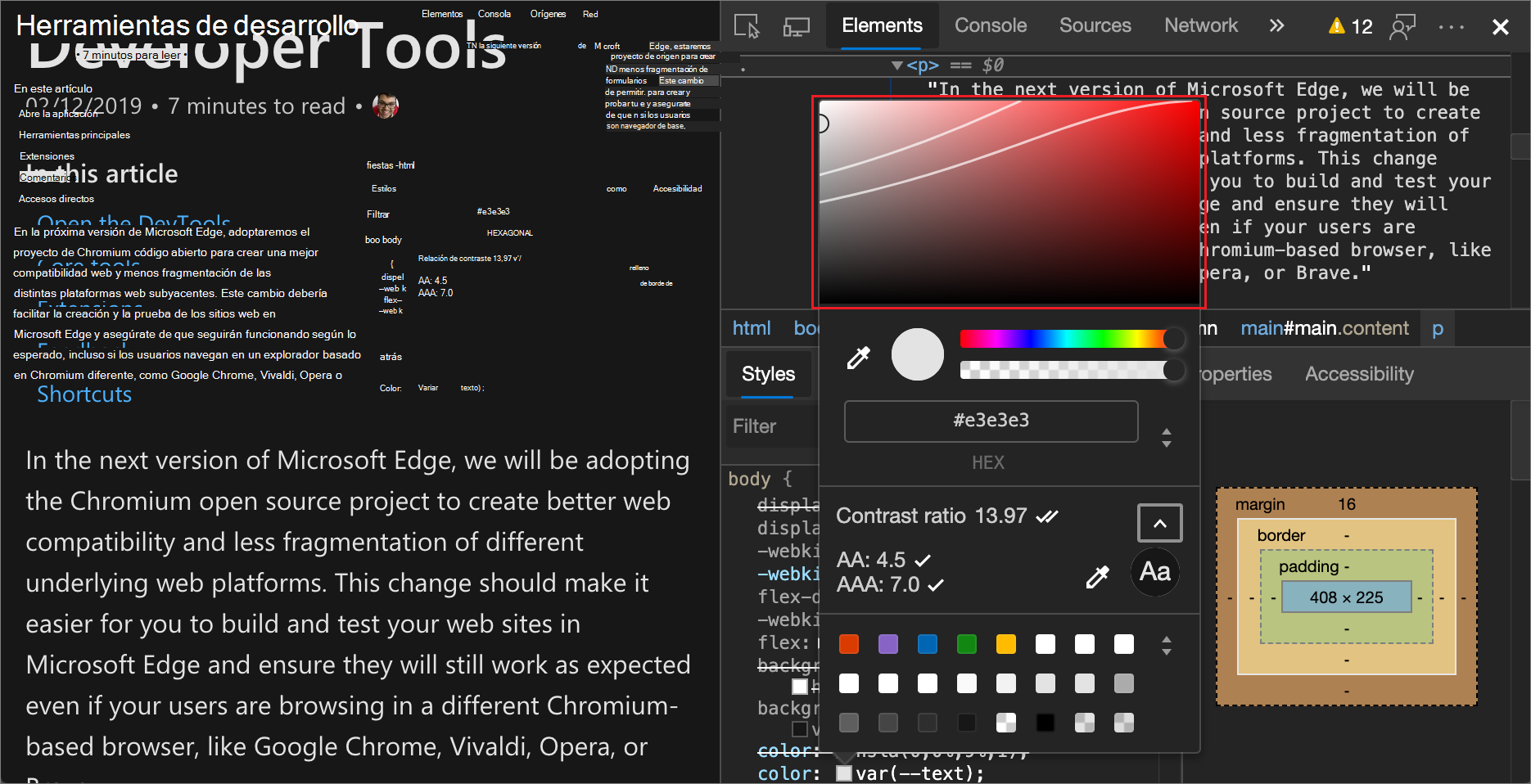The image size is (1531, 784).
Task: Activate the color picker eyedropper beside preview circle
Action: (858, 357)
